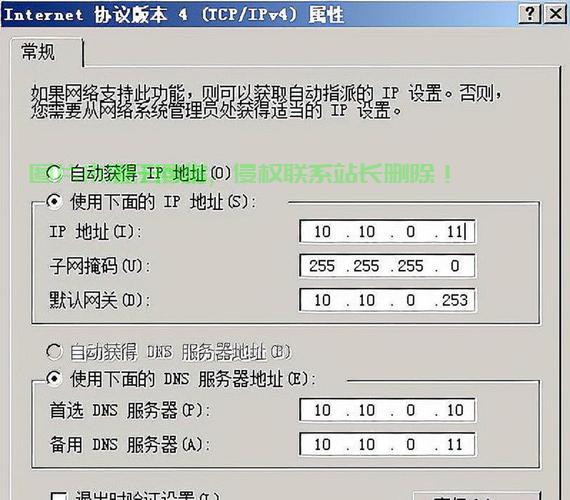Screen dimensions: 570x500
Task: Click the help question mark button
Action: point(530,14)
